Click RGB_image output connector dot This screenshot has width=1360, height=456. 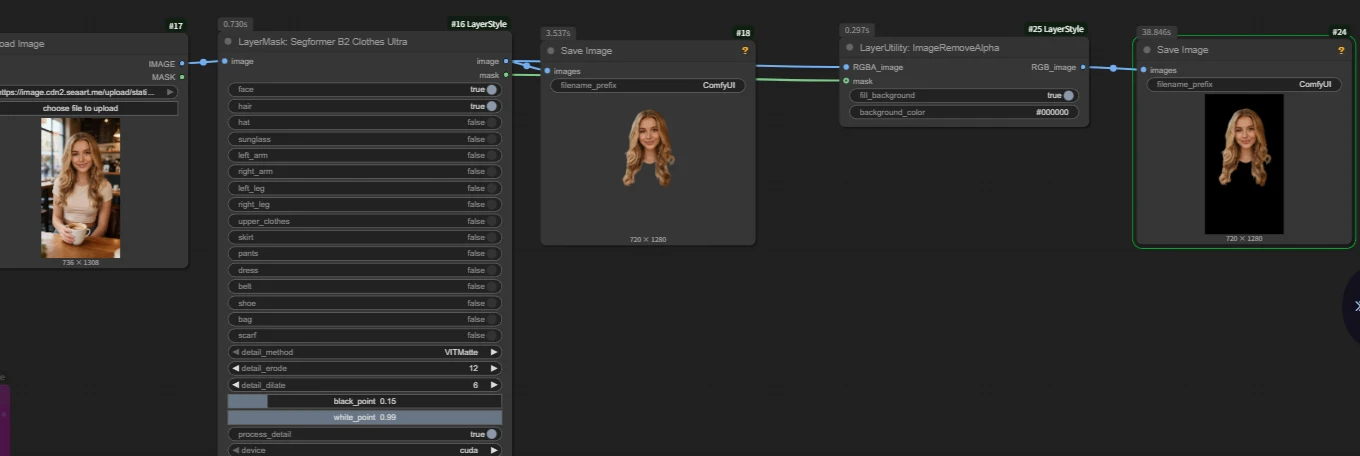click(1084, 67)
